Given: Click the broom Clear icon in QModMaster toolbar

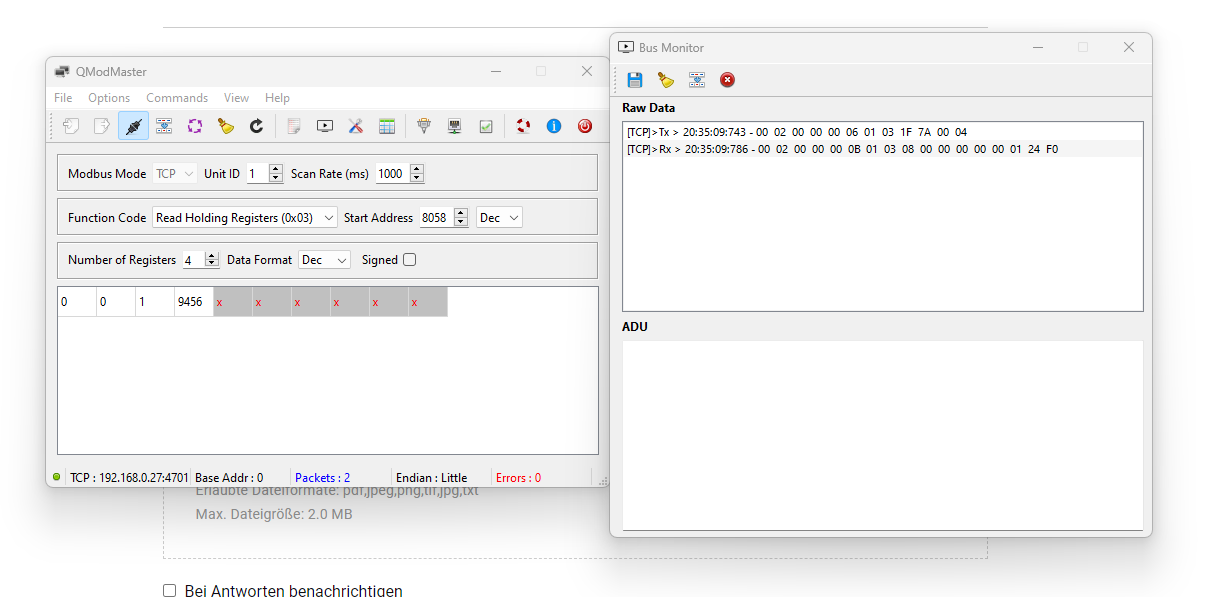Looking at the screenshot, I should (226, 126).
